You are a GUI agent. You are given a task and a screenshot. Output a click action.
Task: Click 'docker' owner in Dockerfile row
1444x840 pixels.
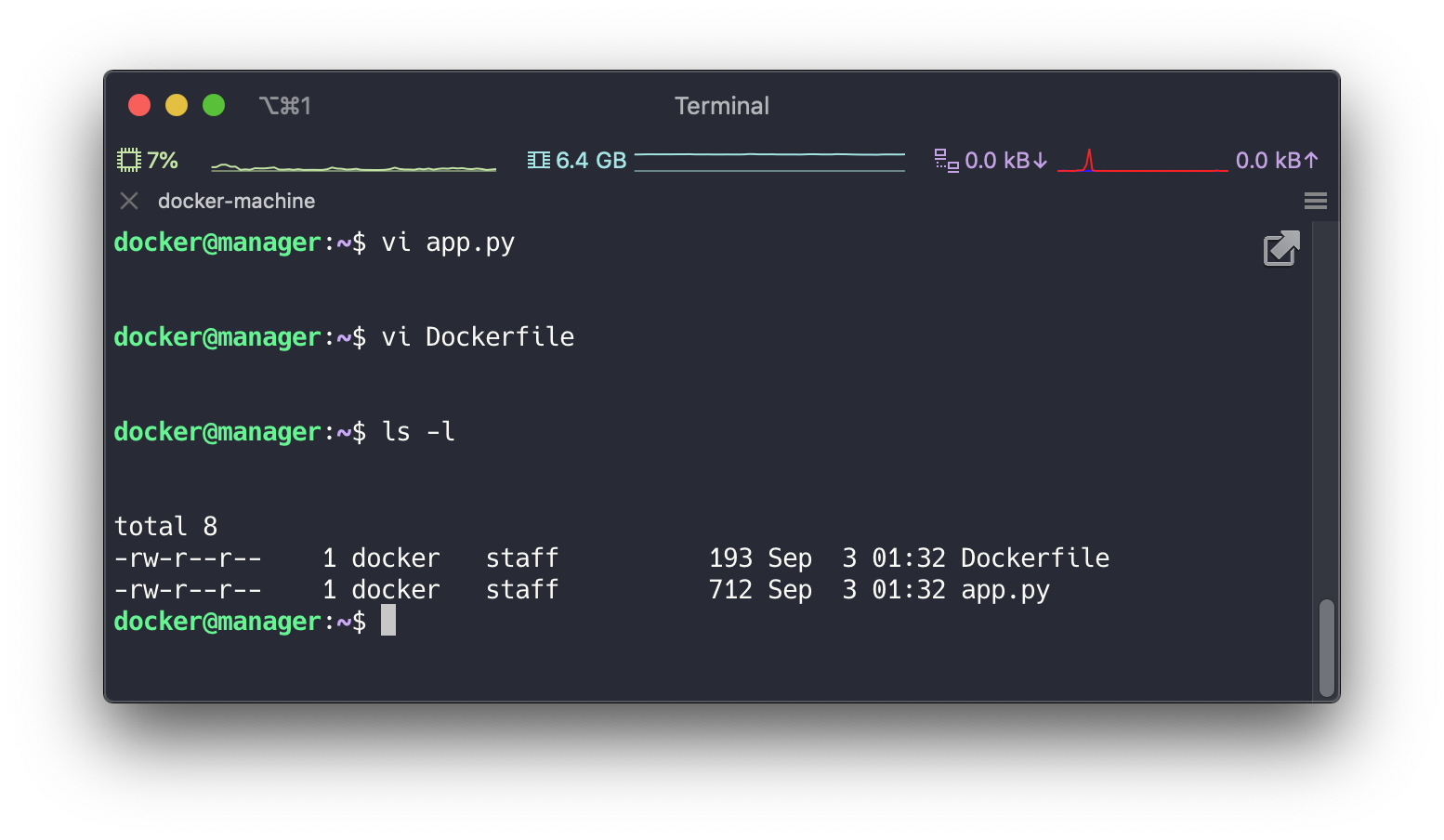pyautogui.click(x=396, y=558)
